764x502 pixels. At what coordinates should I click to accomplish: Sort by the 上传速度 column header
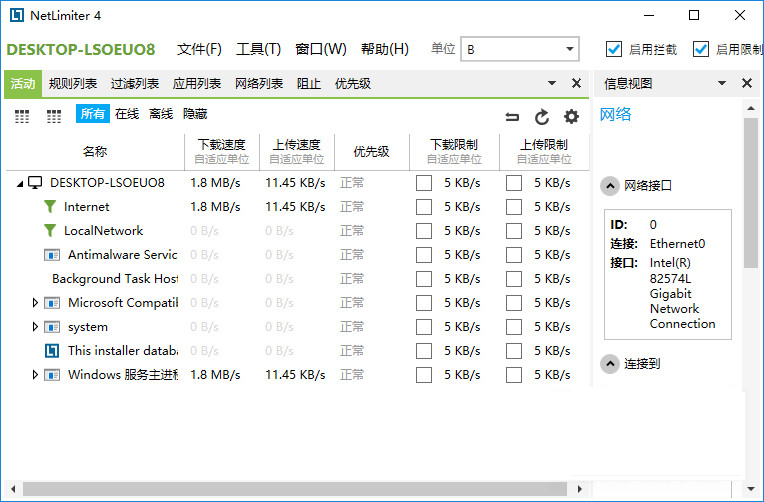pyautogui.click(x=297, y=152)
